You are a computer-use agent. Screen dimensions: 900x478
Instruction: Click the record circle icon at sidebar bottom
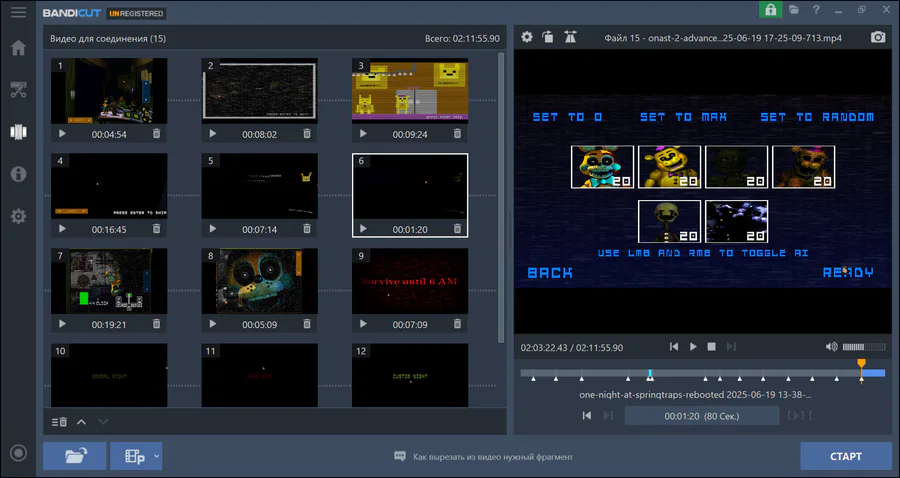tap(18, 453)
